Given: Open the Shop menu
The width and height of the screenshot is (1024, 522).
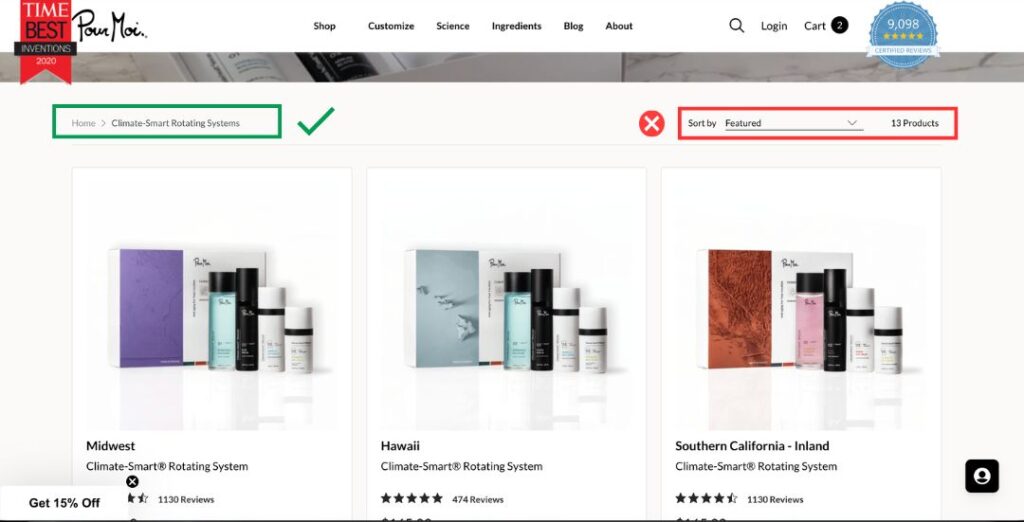Looking at the screenshot, I should click(324, 26).
